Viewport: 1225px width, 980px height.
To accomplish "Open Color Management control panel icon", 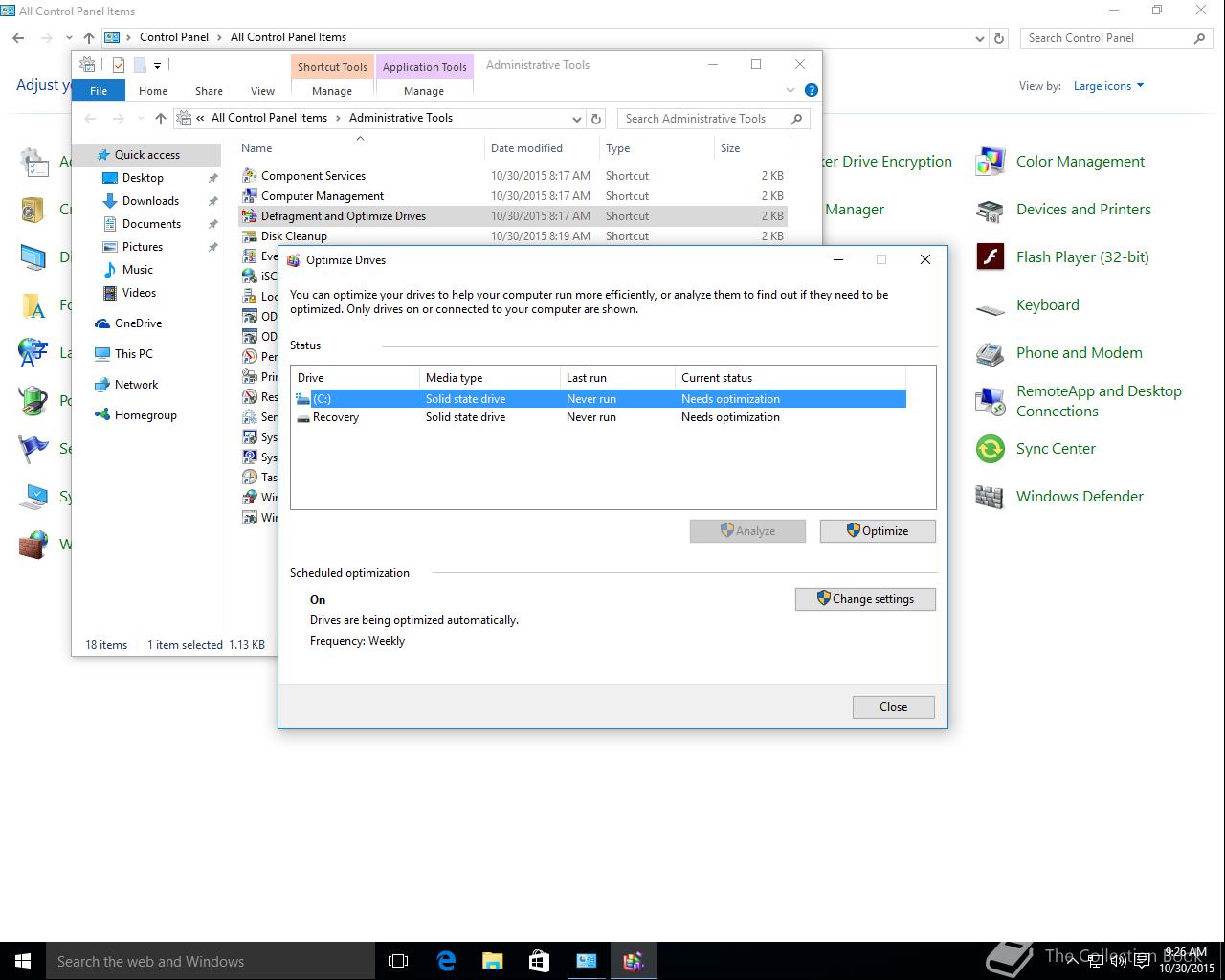I will tap(990, 162).
